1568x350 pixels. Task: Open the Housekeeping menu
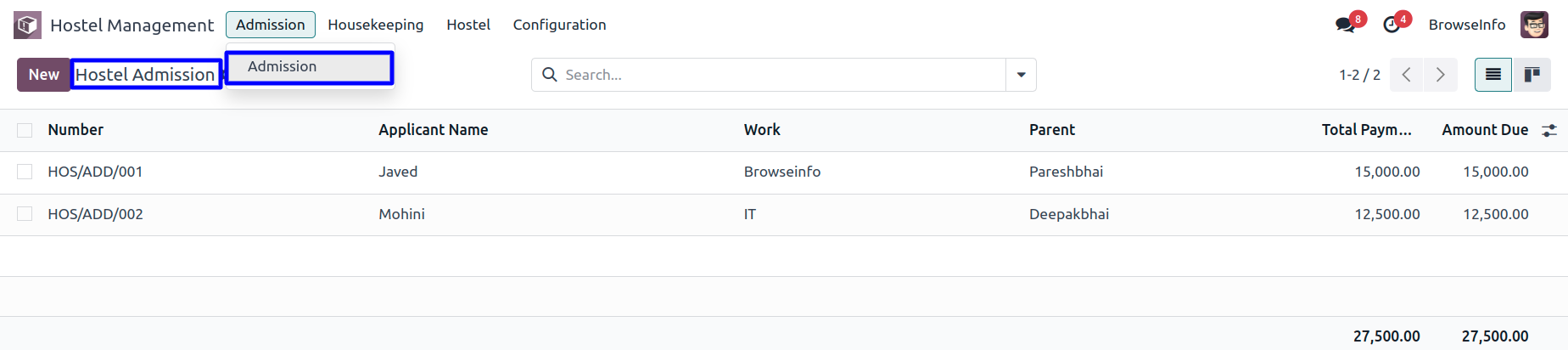coord(375,25)
